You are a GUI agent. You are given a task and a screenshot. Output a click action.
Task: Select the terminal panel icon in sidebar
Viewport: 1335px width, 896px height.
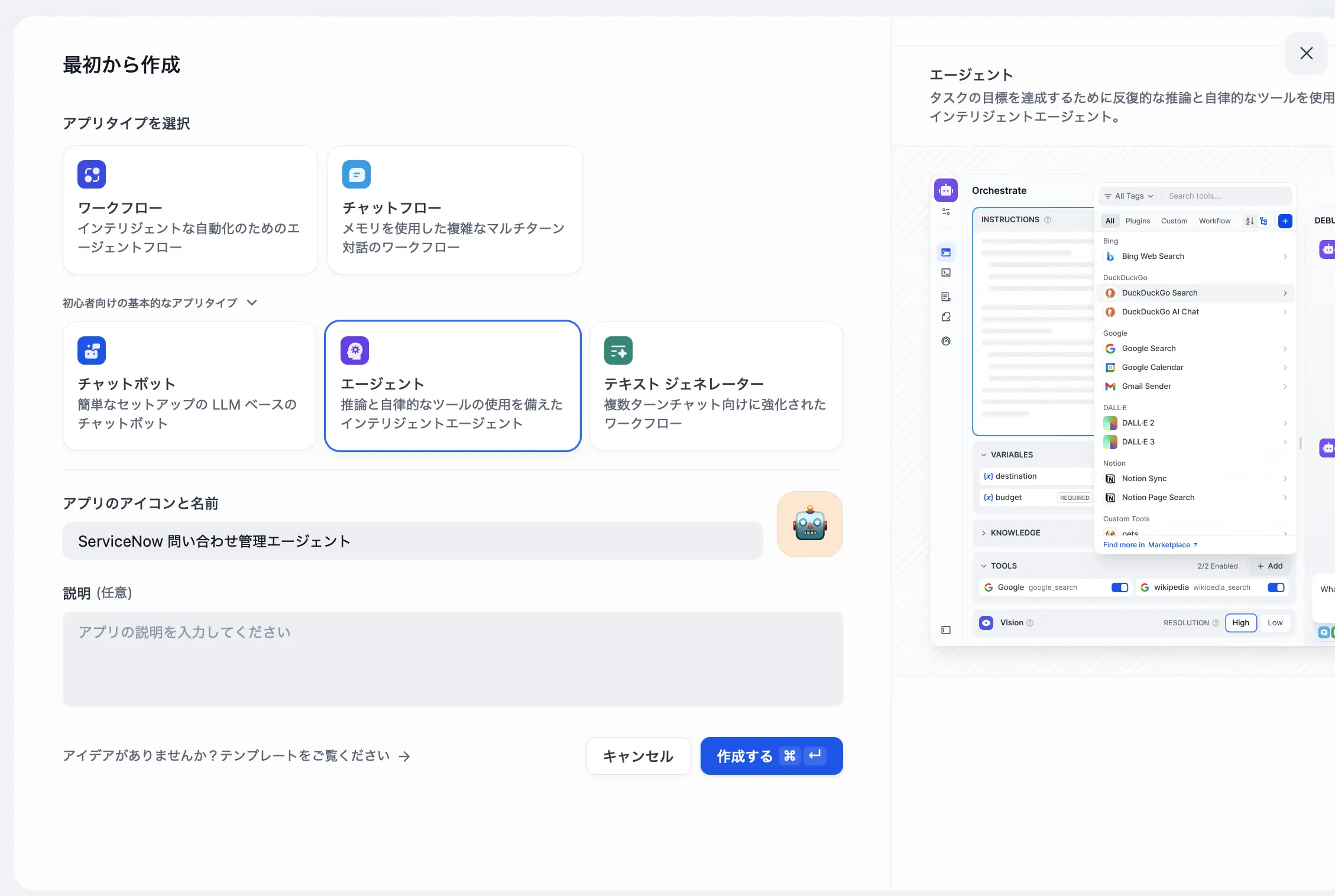tap(946, 272)
